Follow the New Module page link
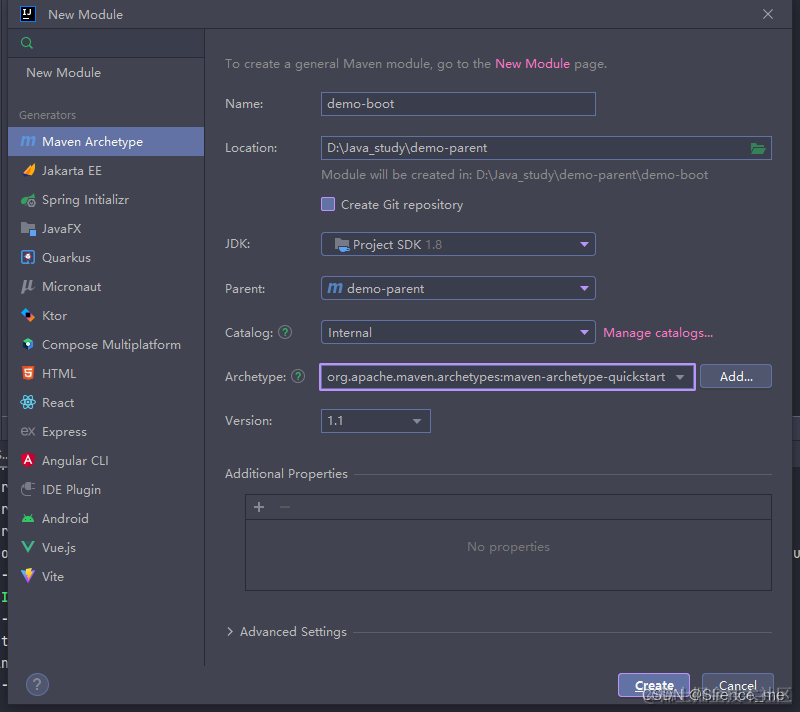Screen dimensions: 800x712 (x=532, y=64)
